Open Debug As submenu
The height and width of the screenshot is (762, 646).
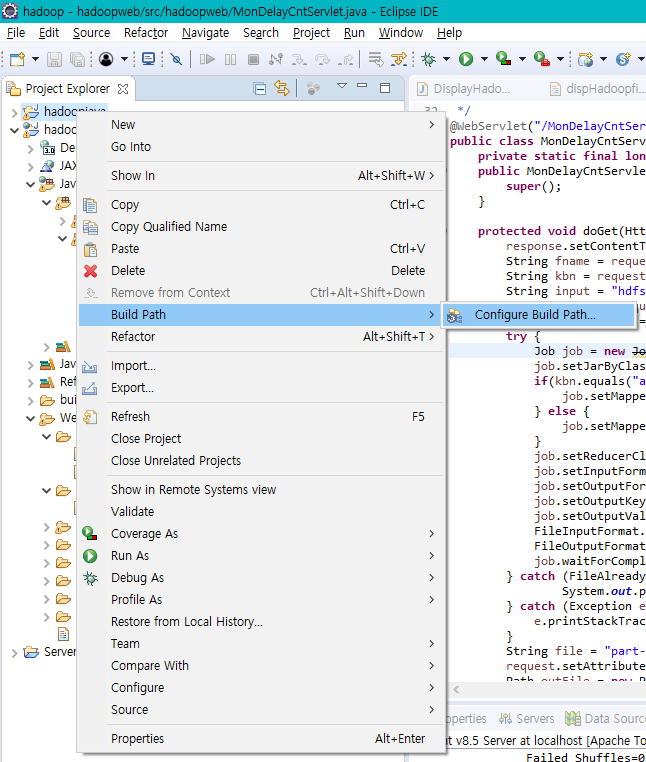(261, 578)
